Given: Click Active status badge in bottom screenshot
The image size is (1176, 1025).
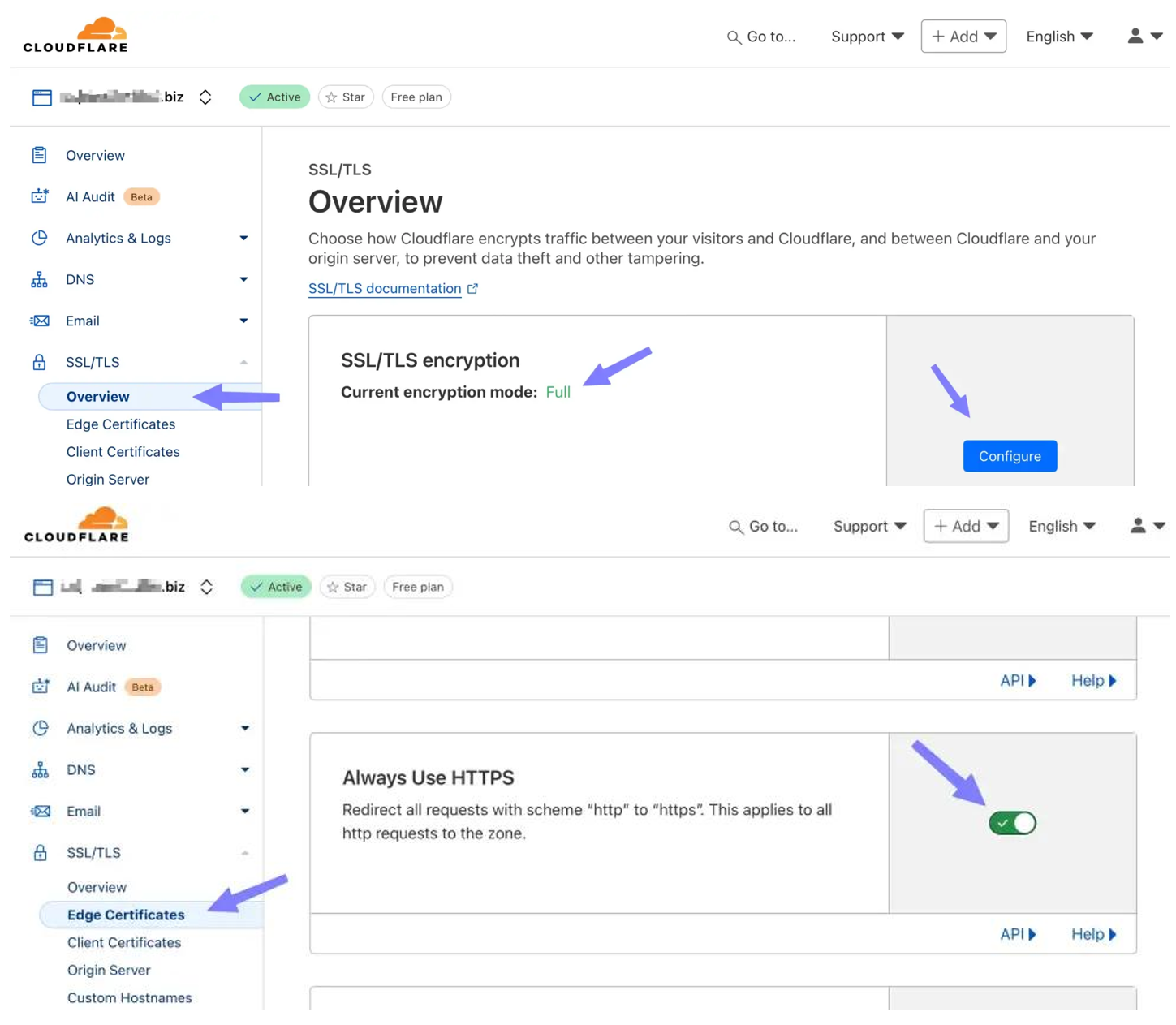Looking at the screenshot, I should pyautogui.click(x=276, y=587).
